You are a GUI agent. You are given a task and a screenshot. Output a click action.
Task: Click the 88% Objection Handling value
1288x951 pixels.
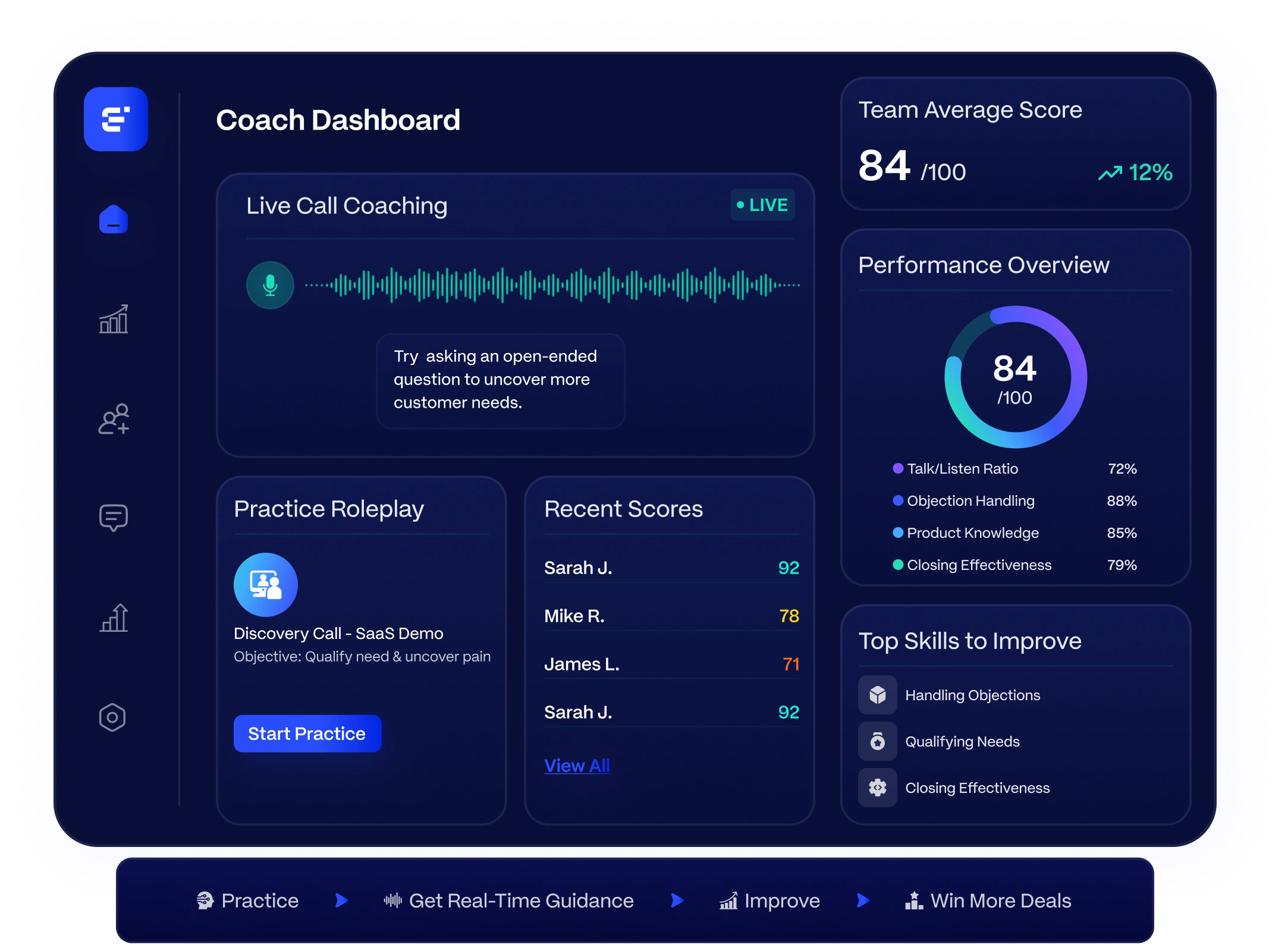(1121, 500)
